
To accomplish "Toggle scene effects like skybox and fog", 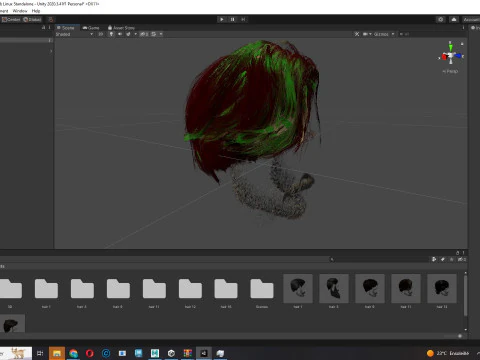I will click(129, 34).
